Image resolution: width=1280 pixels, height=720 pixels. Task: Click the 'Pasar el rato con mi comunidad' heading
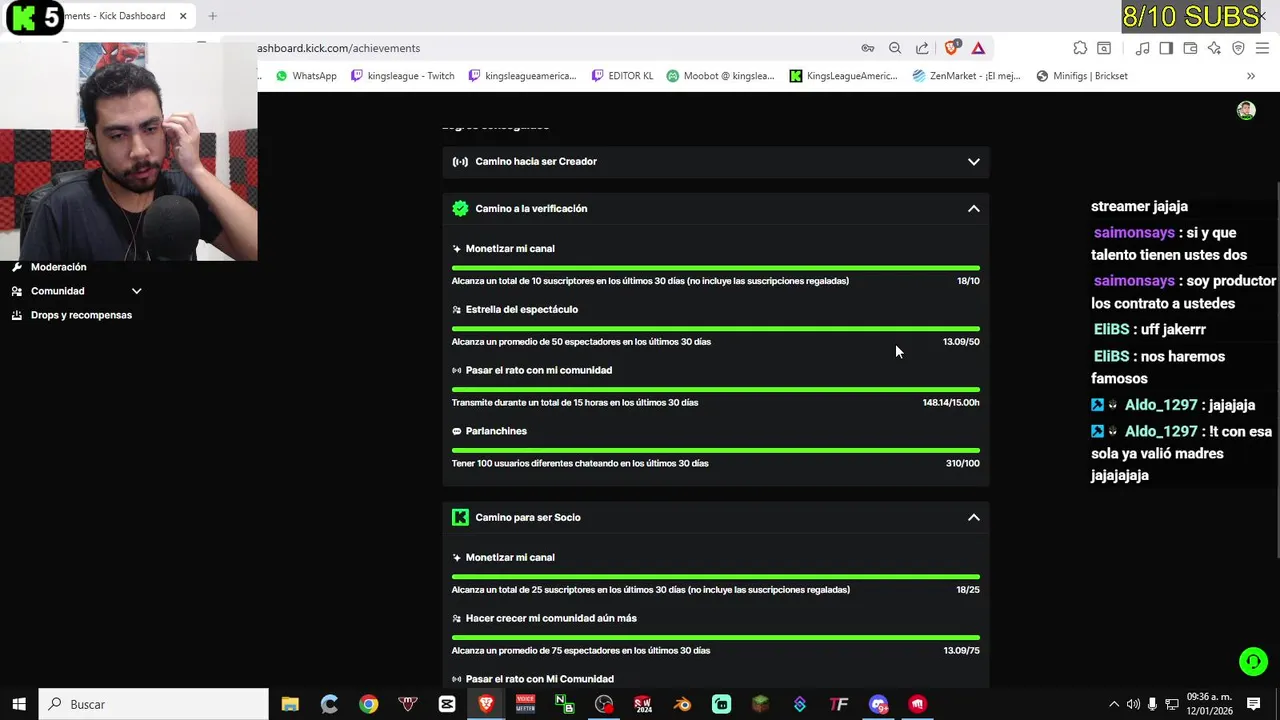click(539, 371)
